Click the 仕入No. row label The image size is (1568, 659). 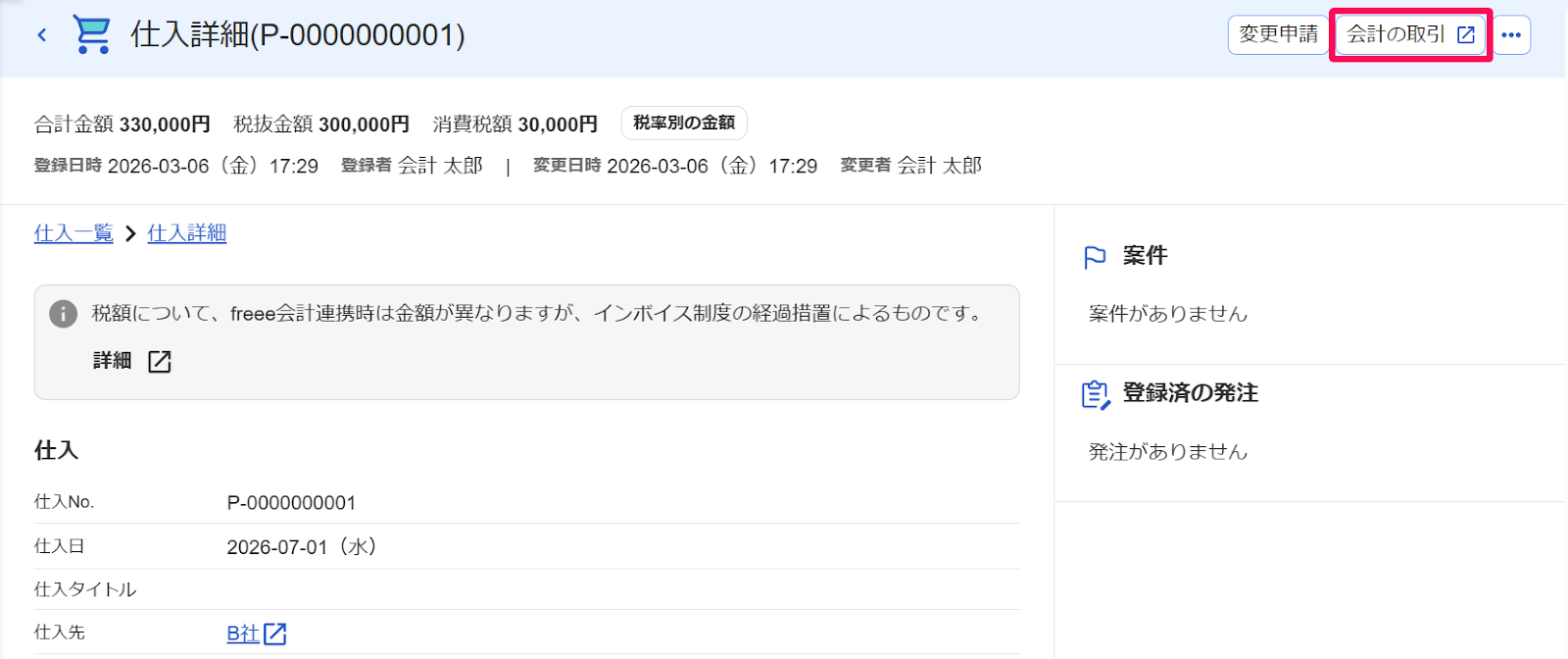(64, 502)
